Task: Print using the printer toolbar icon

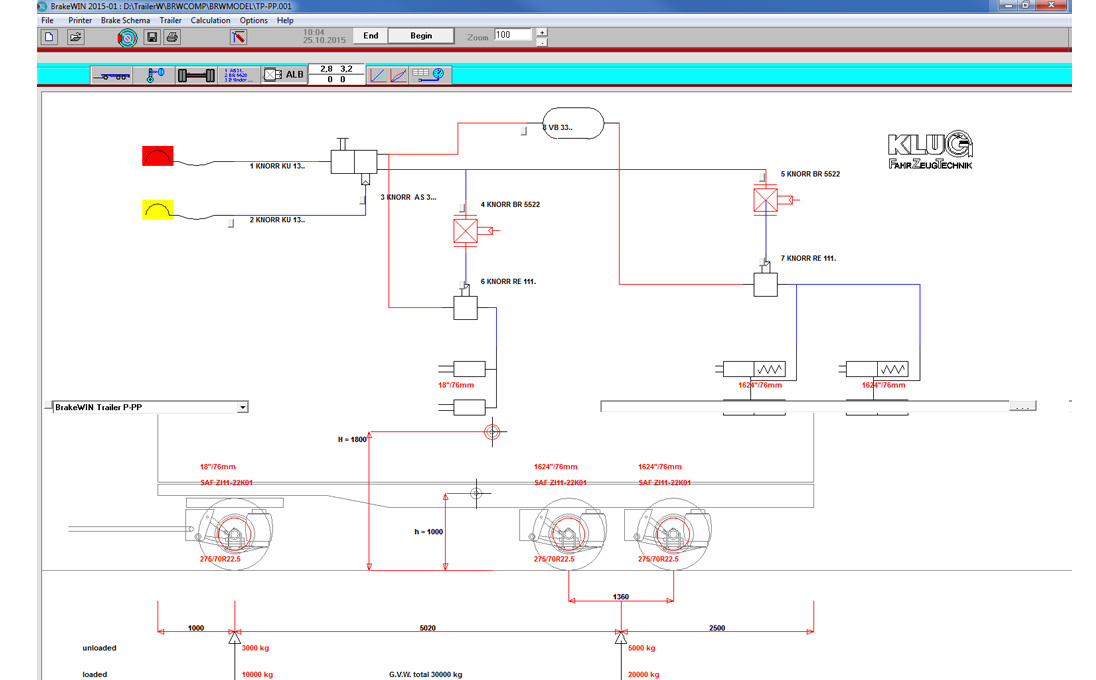Action: (x=173, y=37)
